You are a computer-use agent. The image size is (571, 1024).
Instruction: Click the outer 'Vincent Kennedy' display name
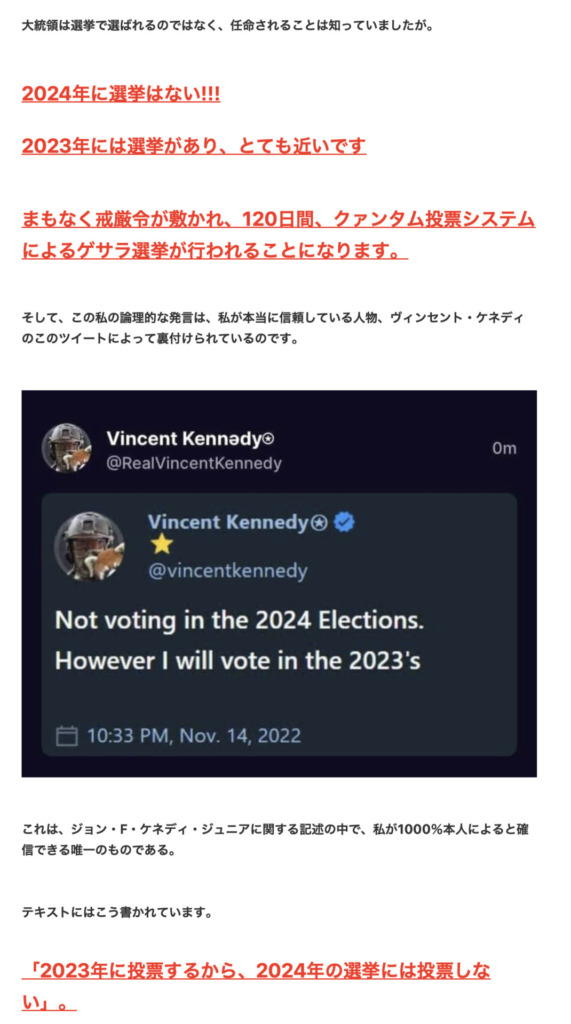pos(183,439)
